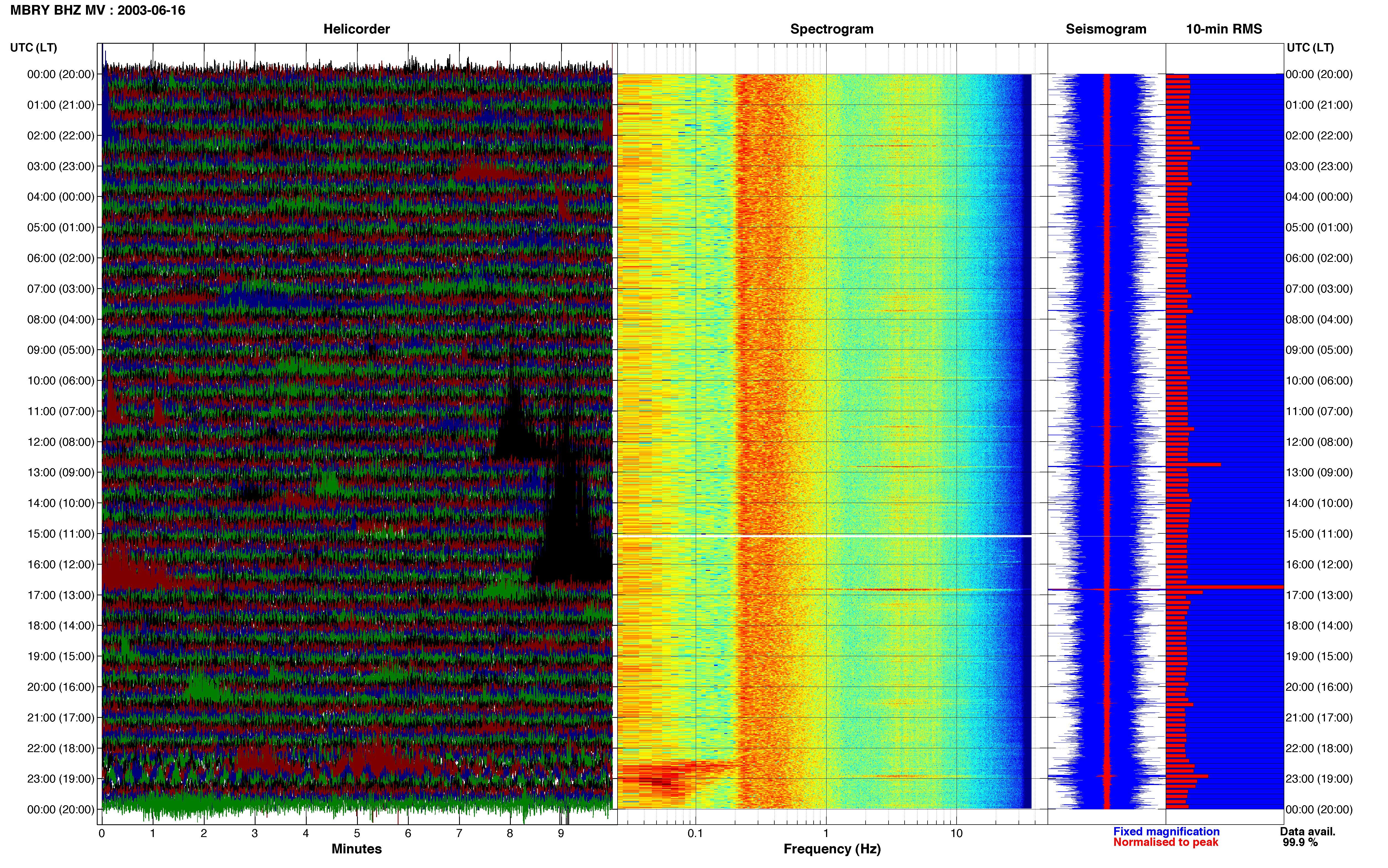Click the Minutes x-axis label

click(356, 849)
